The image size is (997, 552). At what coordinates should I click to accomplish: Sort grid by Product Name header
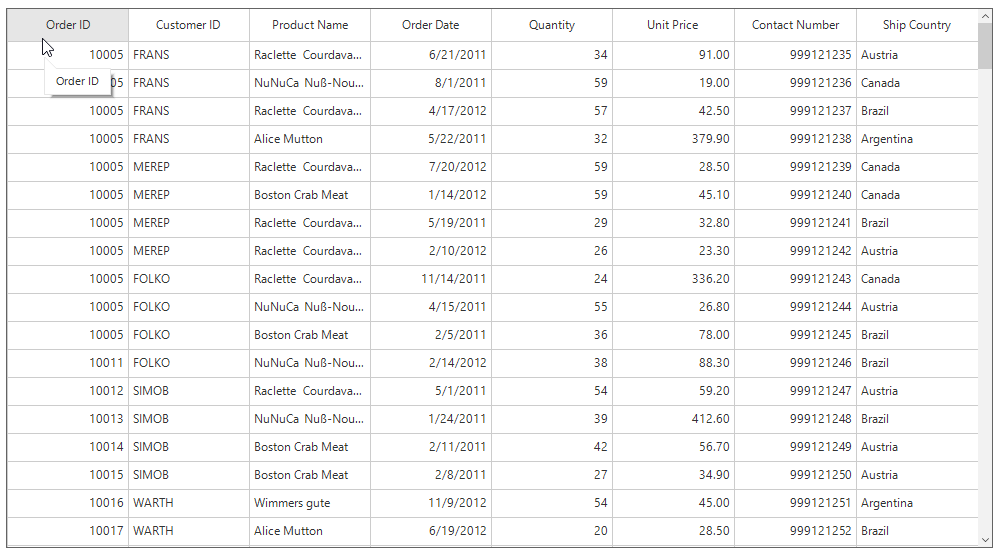pyautogui.click(x=310, y=25)
